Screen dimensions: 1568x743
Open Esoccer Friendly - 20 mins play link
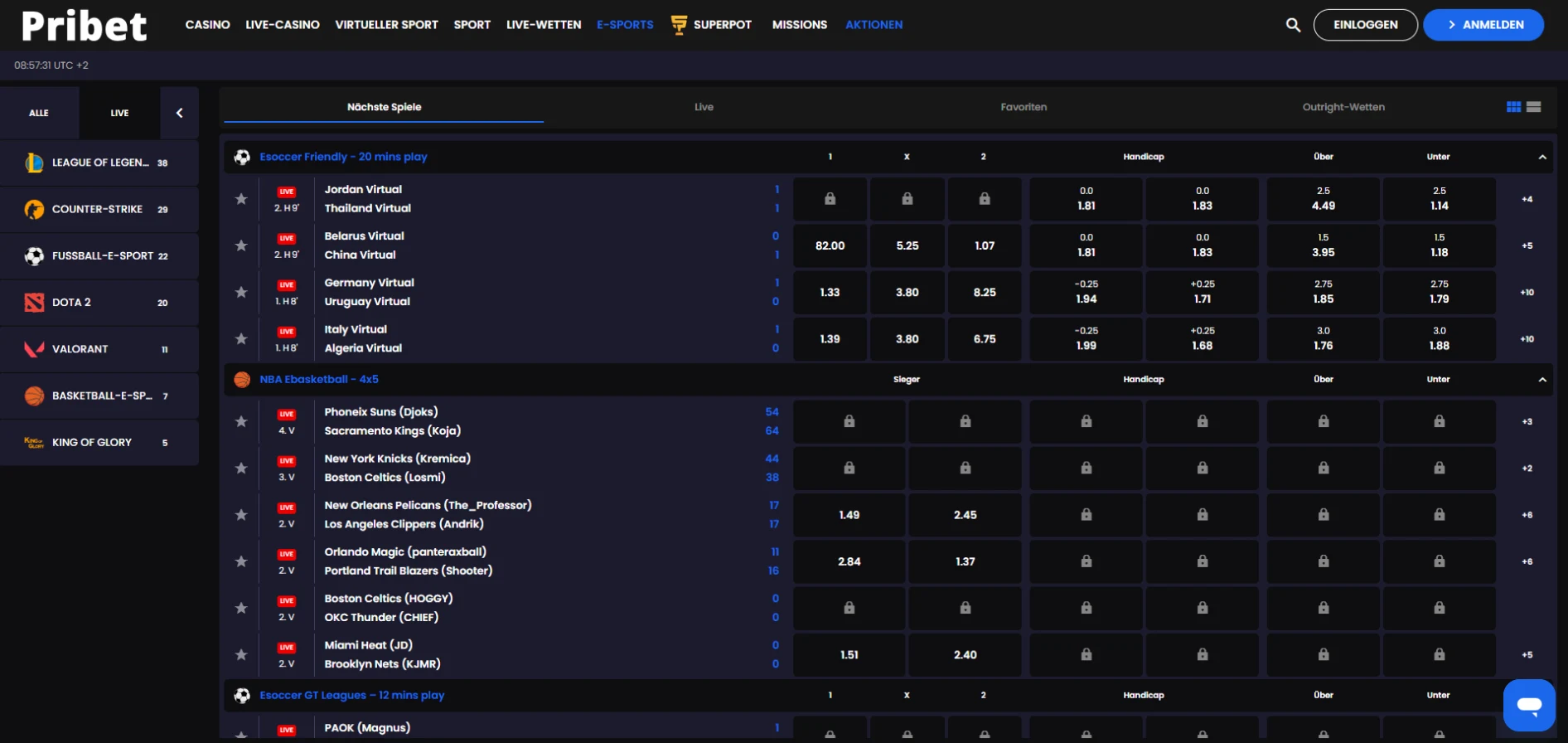tap(343, 157)
